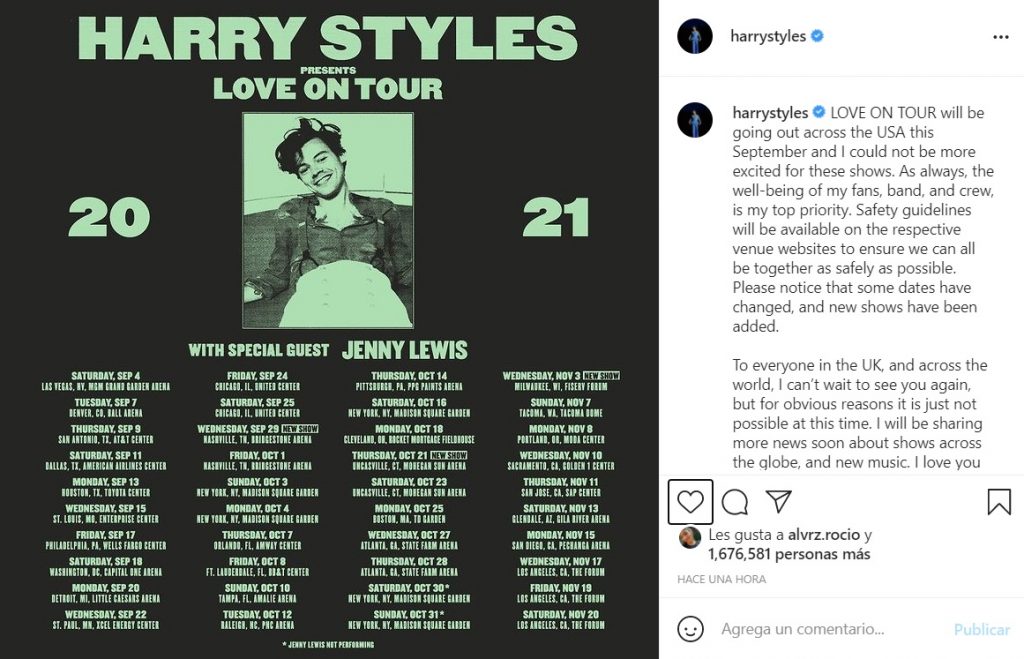1024x659 pixels.
Task: Save post with the bookmark icon
Action: coord(998,502)
